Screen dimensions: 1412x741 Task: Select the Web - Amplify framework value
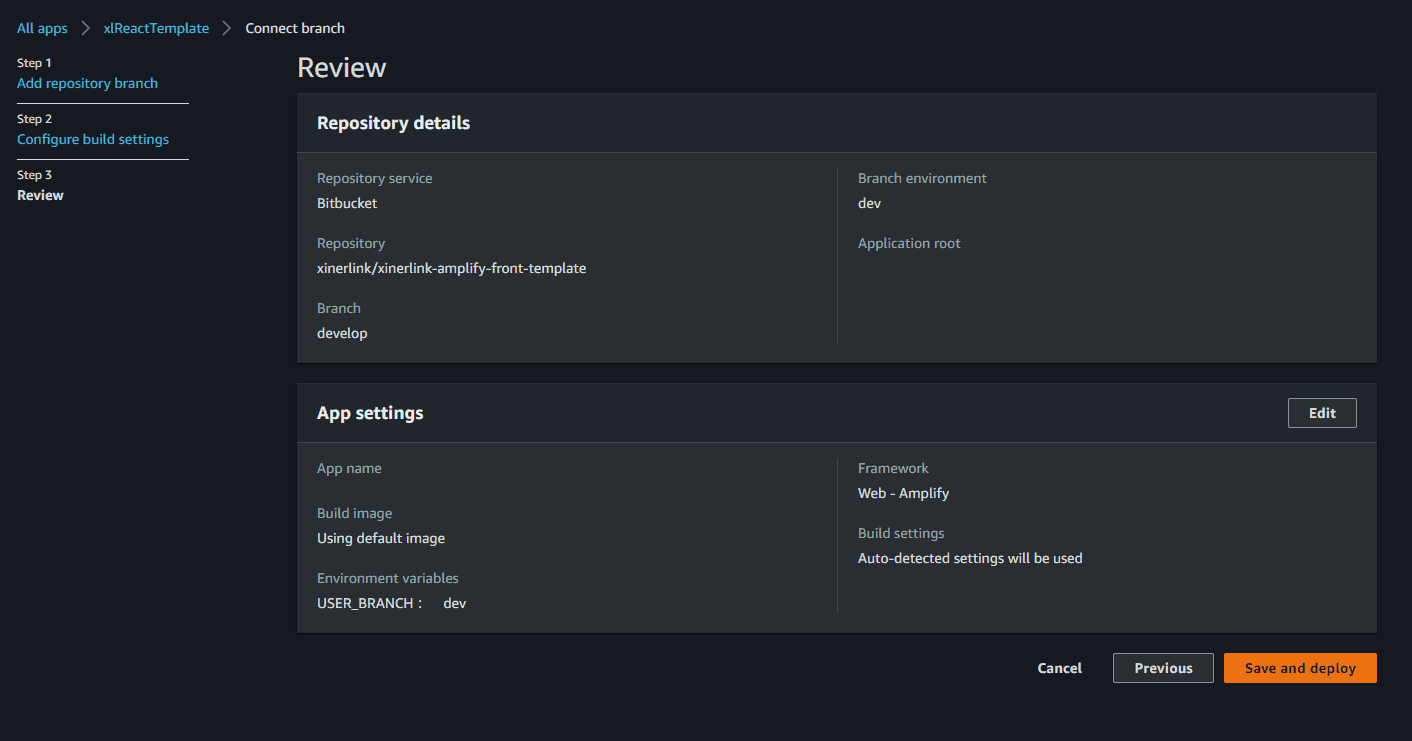903,493
